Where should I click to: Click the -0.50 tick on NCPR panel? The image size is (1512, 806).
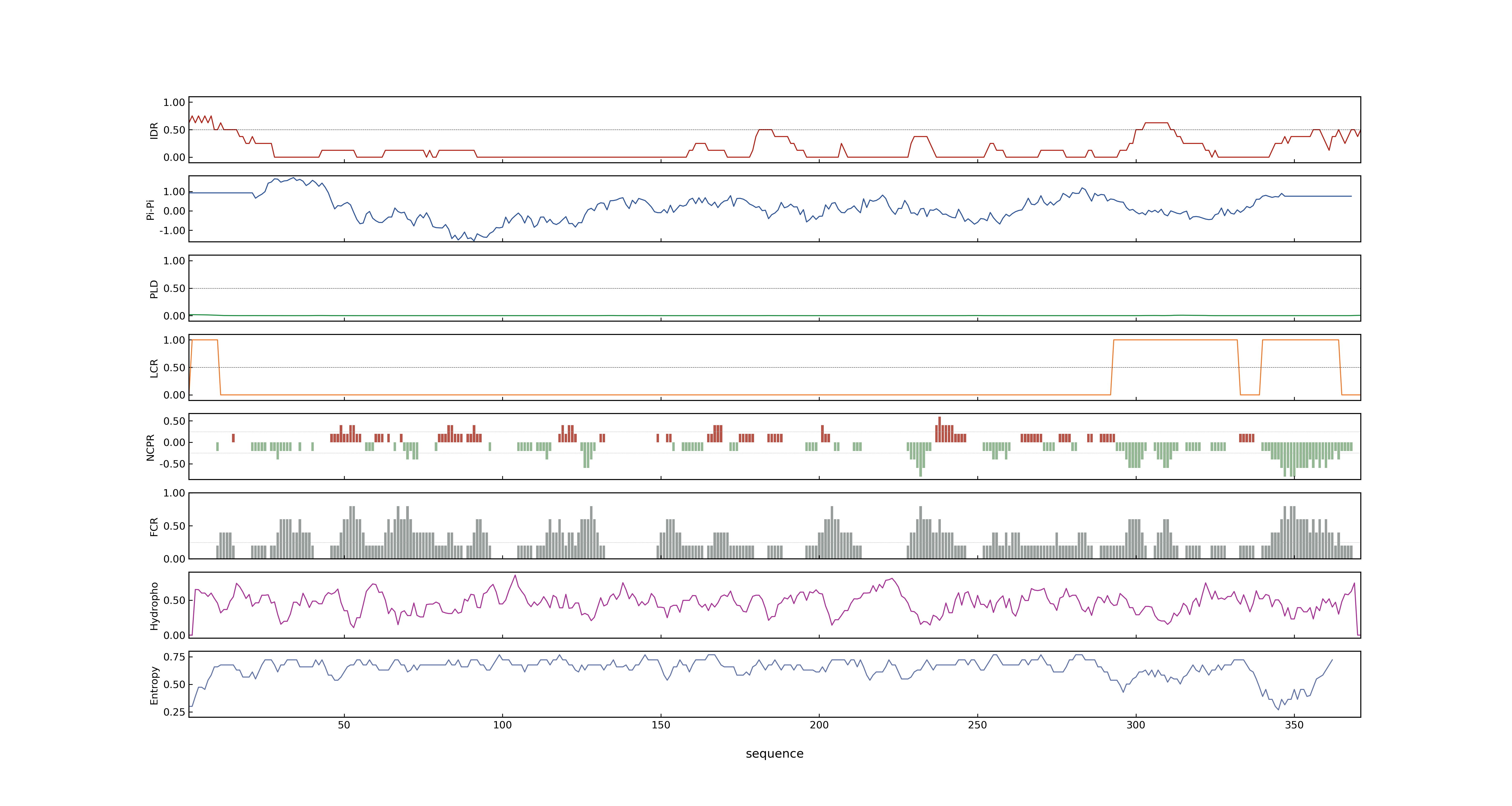click(x=172, y=464)
